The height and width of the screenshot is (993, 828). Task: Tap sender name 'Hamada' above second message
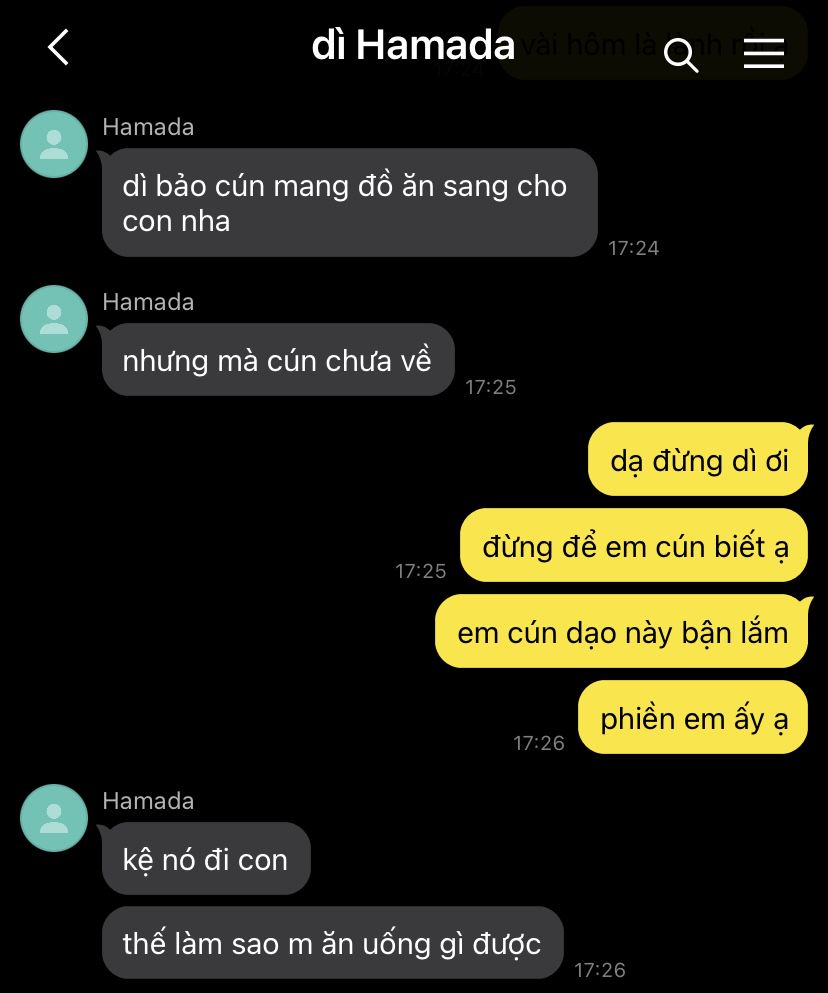148,301
